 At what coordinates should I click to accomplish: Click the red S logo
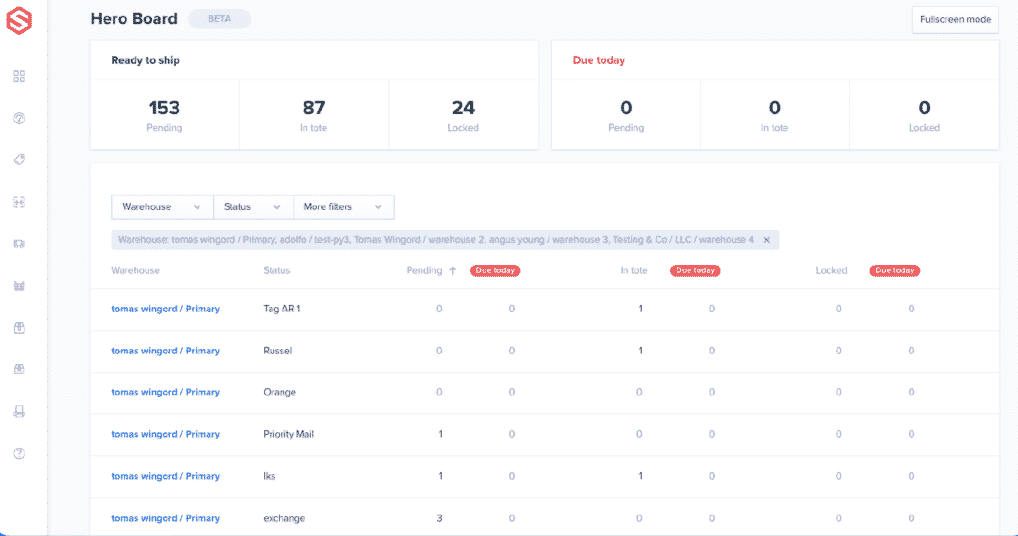pos(19,20)
